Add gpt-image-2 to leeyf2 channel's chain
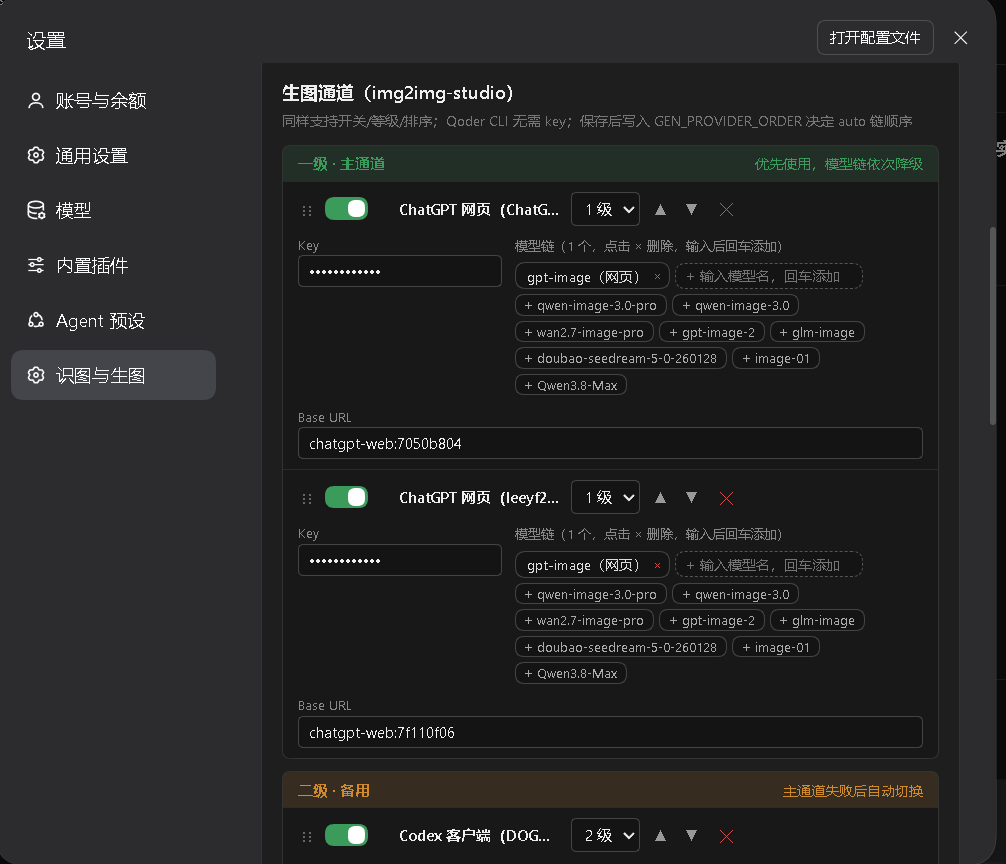This screenshot has width=1006, height=864. coord(712,620)
